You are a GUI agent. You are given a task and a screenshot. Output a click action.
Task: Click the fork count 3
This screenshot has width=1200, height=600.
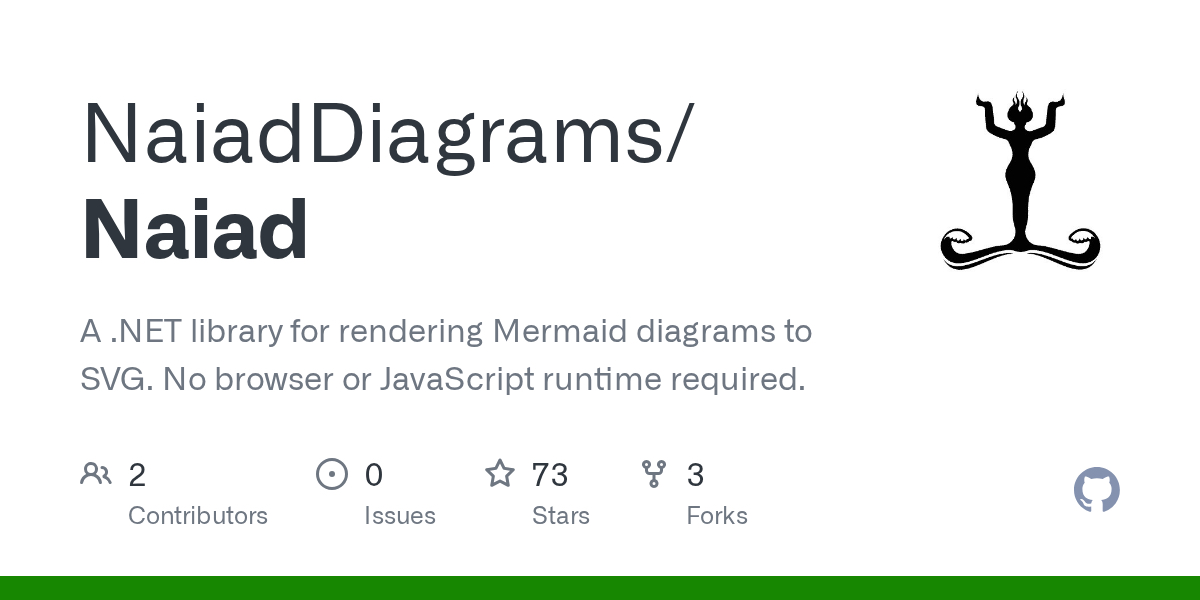click(695, 475)
